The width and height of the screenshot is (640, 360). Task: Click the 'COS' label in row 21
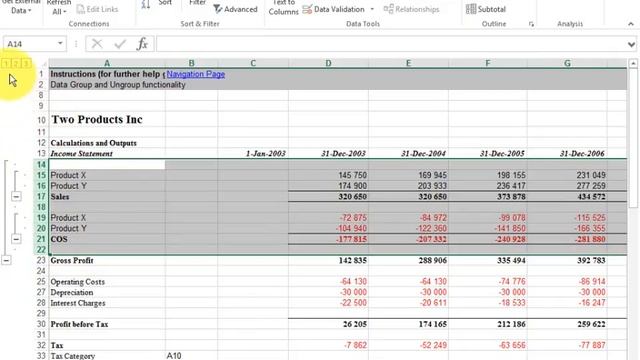click(59, 239)
